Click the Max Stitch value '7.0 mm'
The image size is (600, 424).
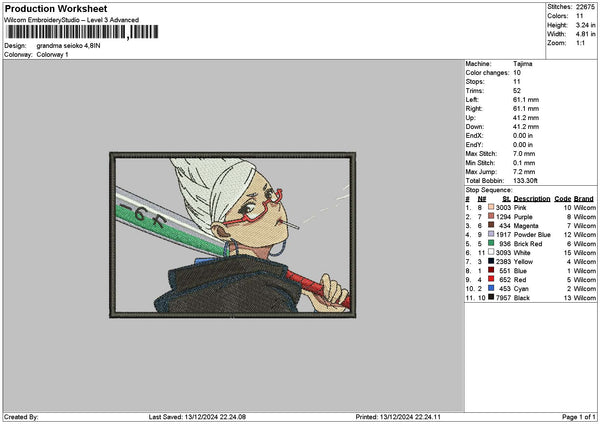[524, 153]
